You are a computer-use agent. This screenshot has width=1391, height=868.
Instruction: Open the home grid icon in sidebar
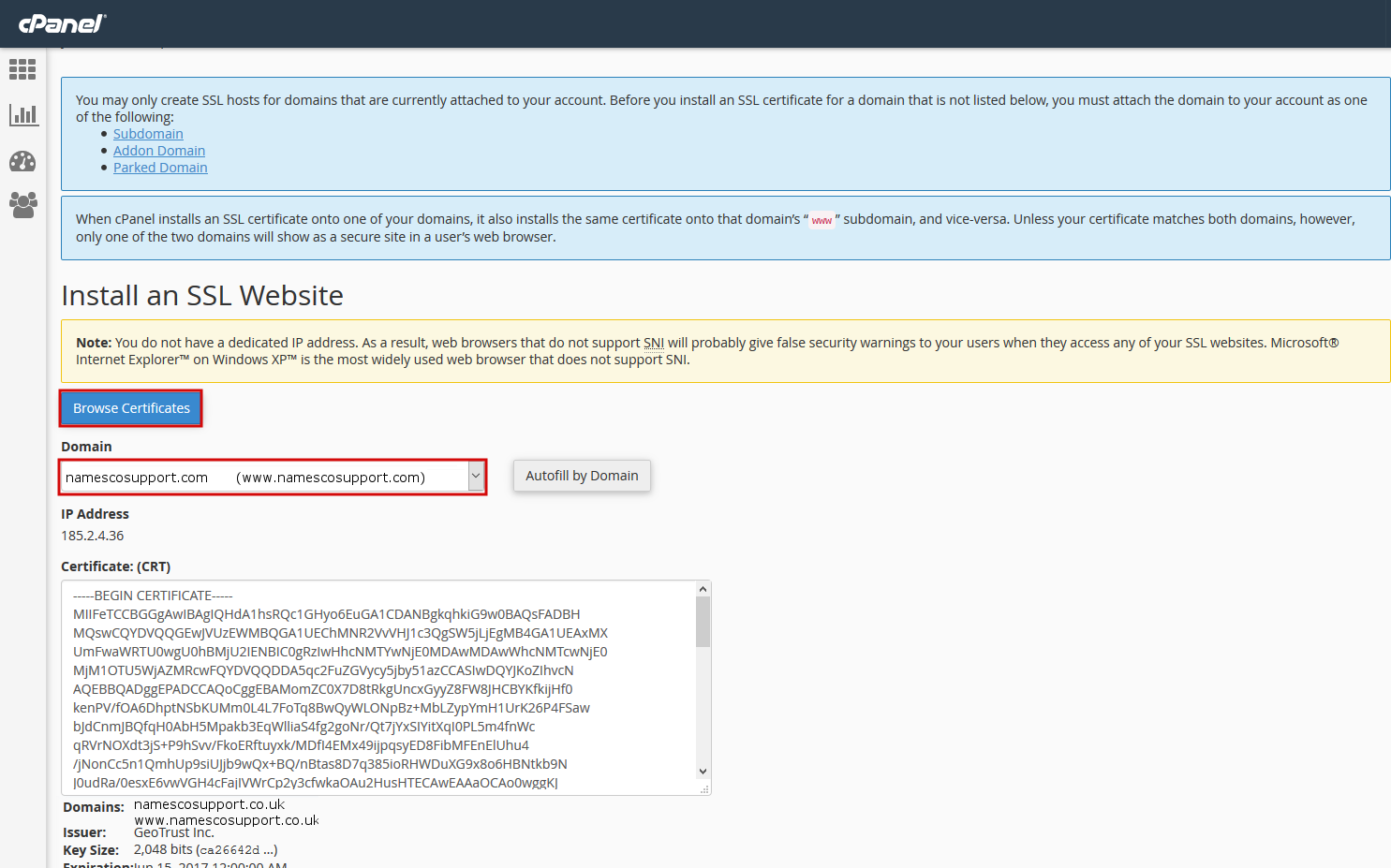[x=22, y=69]
